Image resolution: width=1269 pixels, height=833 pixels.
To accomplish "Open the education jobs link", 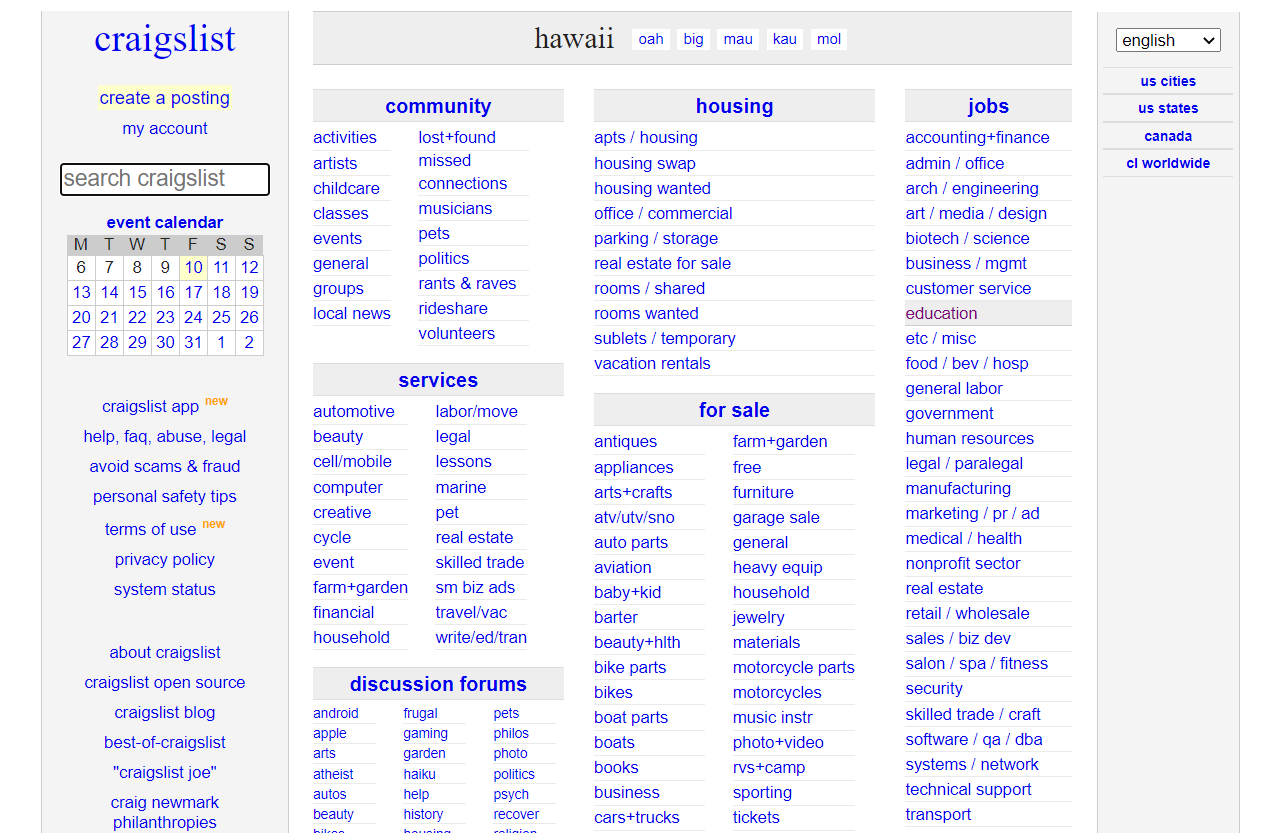I will [x=941, y=313].
